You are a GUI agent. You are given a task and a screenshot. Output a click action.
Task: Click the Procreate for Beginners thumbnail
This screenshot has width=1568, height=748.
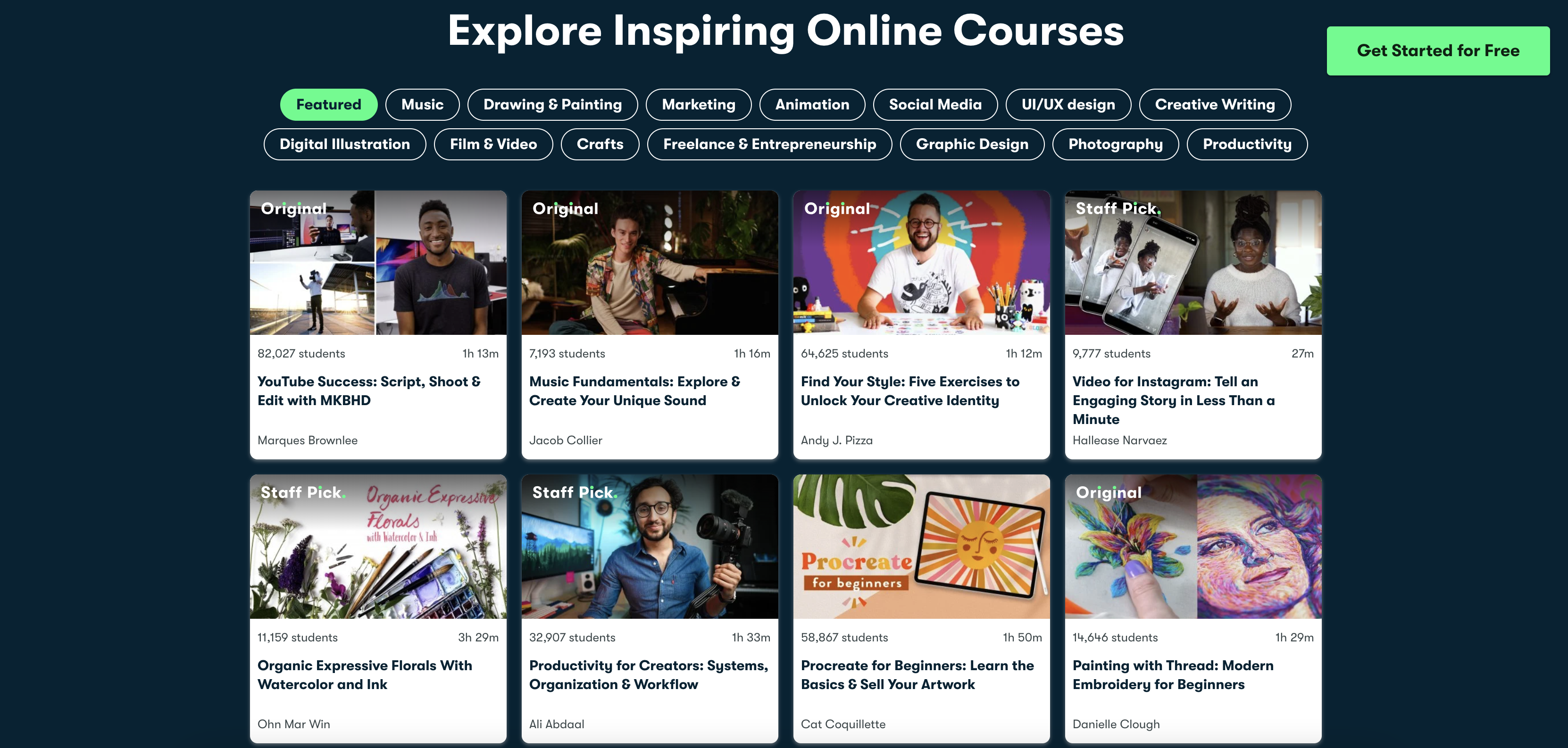point(921,547)
